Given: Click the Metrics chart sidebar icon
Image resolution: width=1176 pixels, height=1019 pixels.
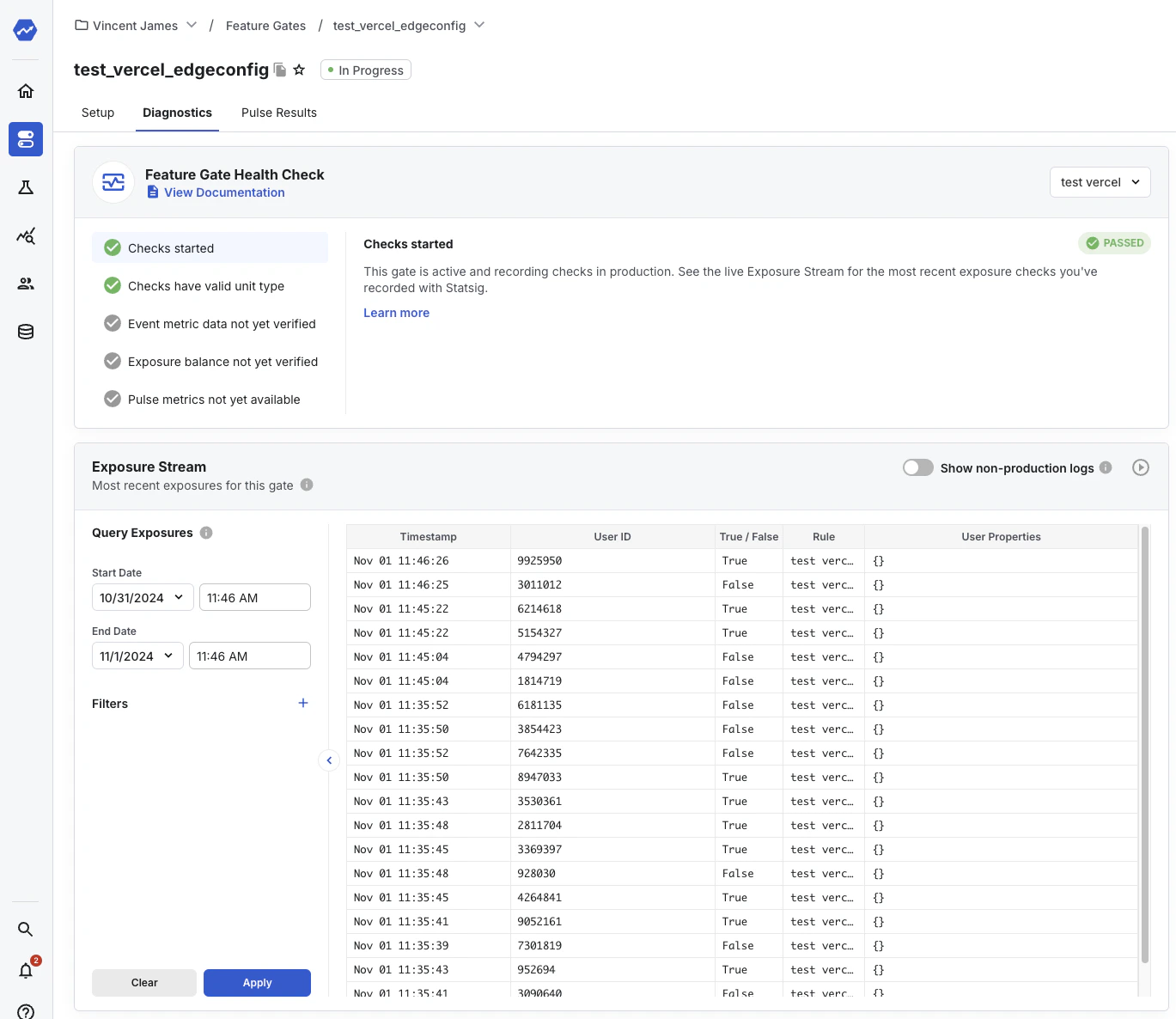Looking at the screenshot, I should [x=25, y=235].
